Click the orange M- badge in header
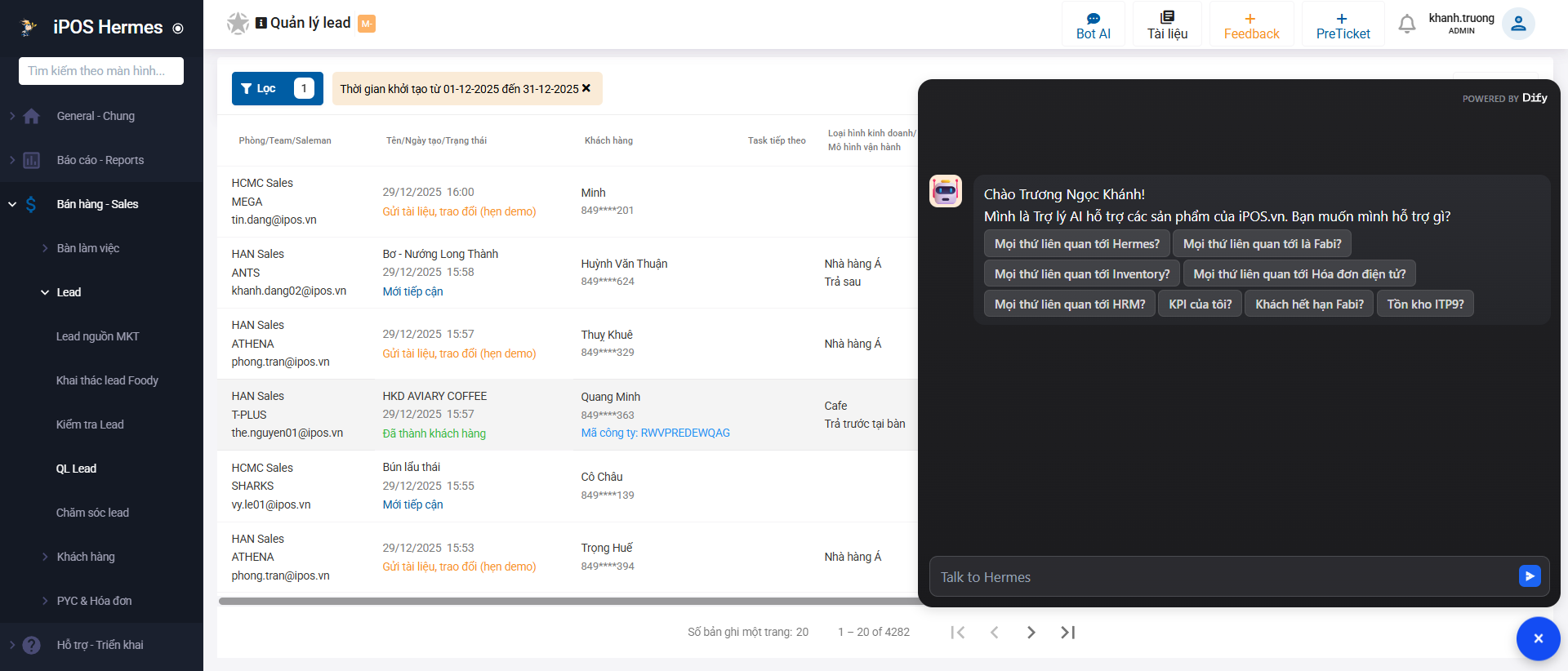The width and height of the screenshot is (1568, 671). pyautogui.click(x=367, y=24)
